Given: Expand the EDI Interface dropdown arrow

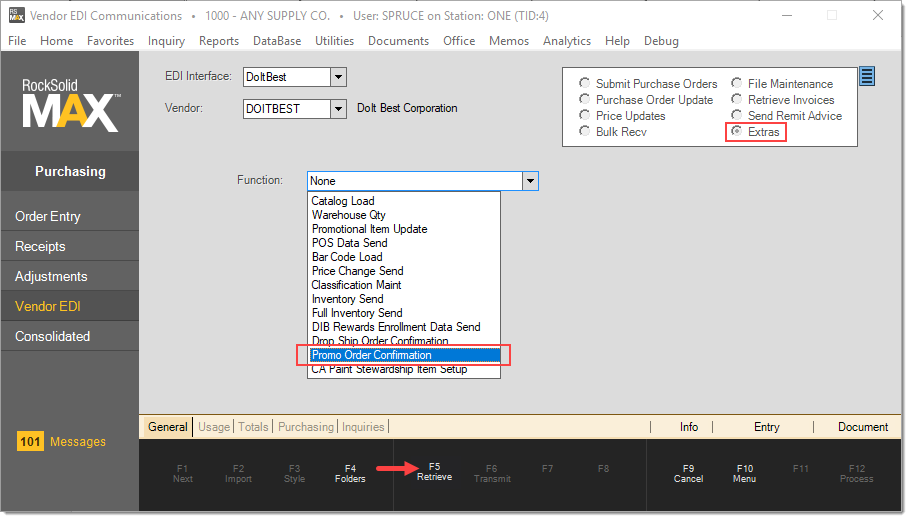Looking at the screenshot, I should (338, 77).
